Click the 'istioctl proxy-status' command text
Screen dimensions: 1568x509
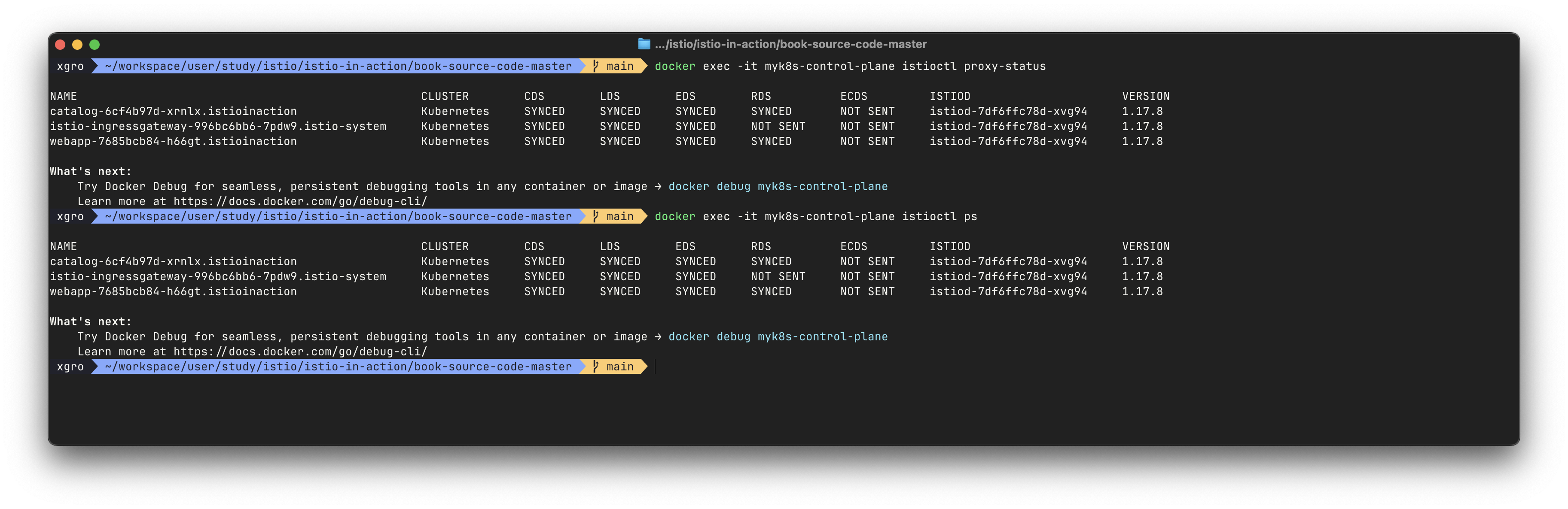(974, 66)
